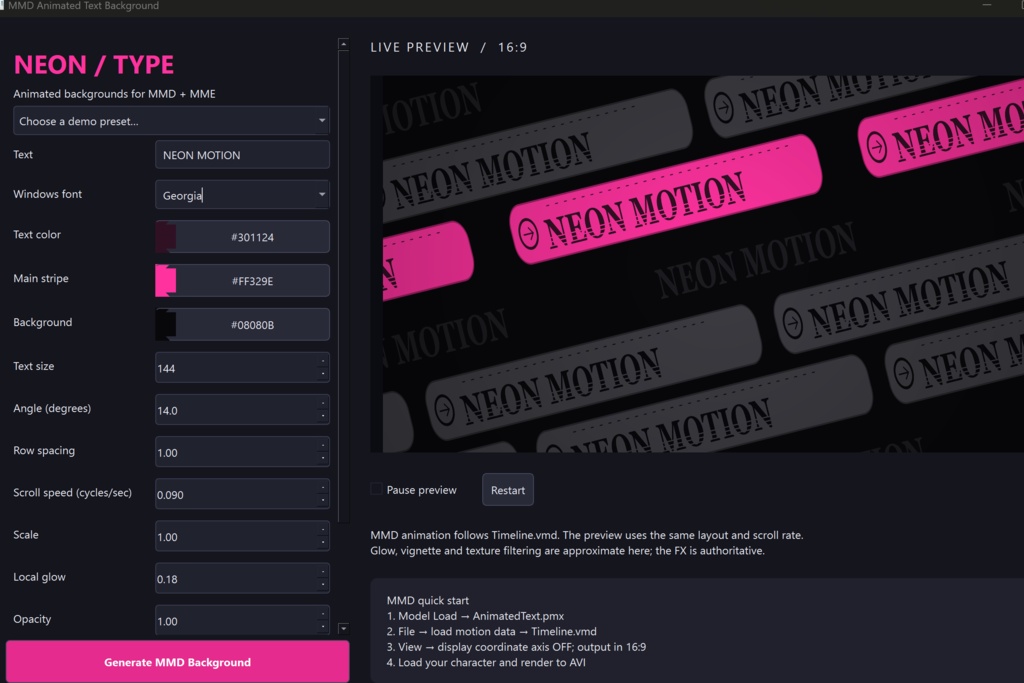Viewport: 1024px width, 683px height.
Task: Click the NEON MOTION text field
Action: [x=242, y=155]
